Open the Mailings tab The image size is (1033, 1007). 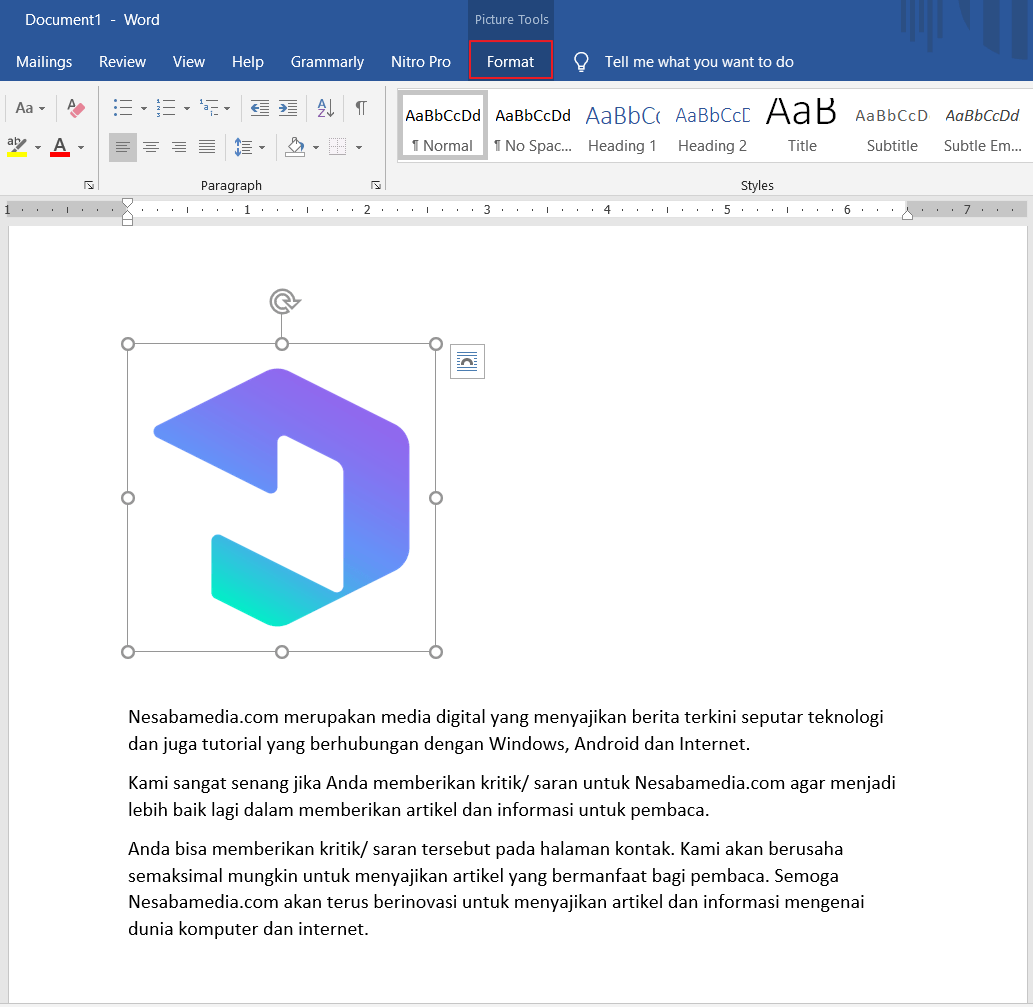[44, 62]
